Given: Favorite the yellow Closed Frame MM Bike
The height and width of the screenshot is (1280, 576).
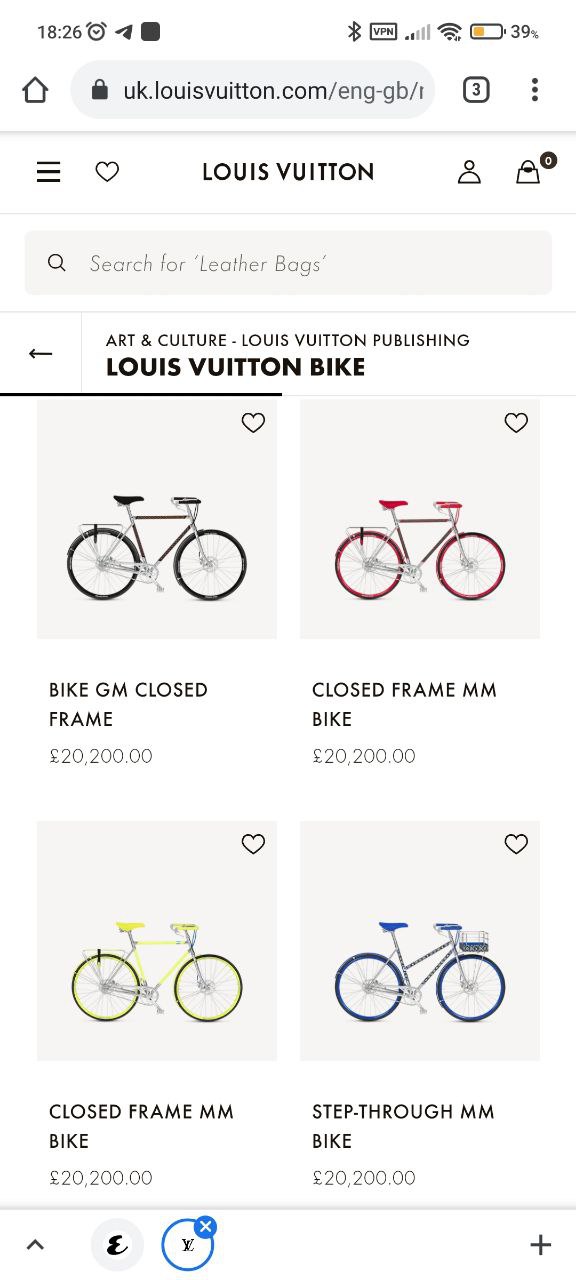Looking at the screenshot, I should [x=253, y=845].
